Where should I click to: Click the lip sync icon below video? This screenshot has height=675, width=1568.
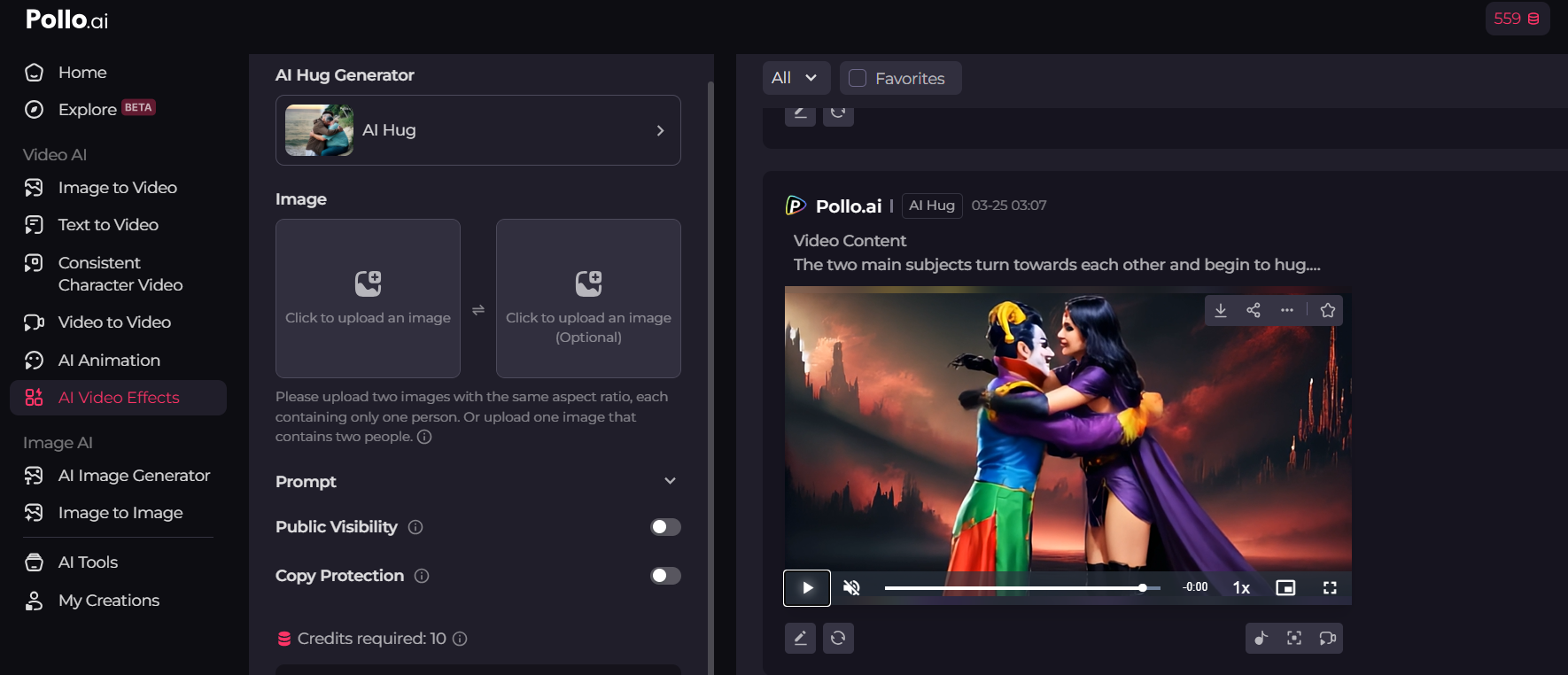pos(1327,638)
